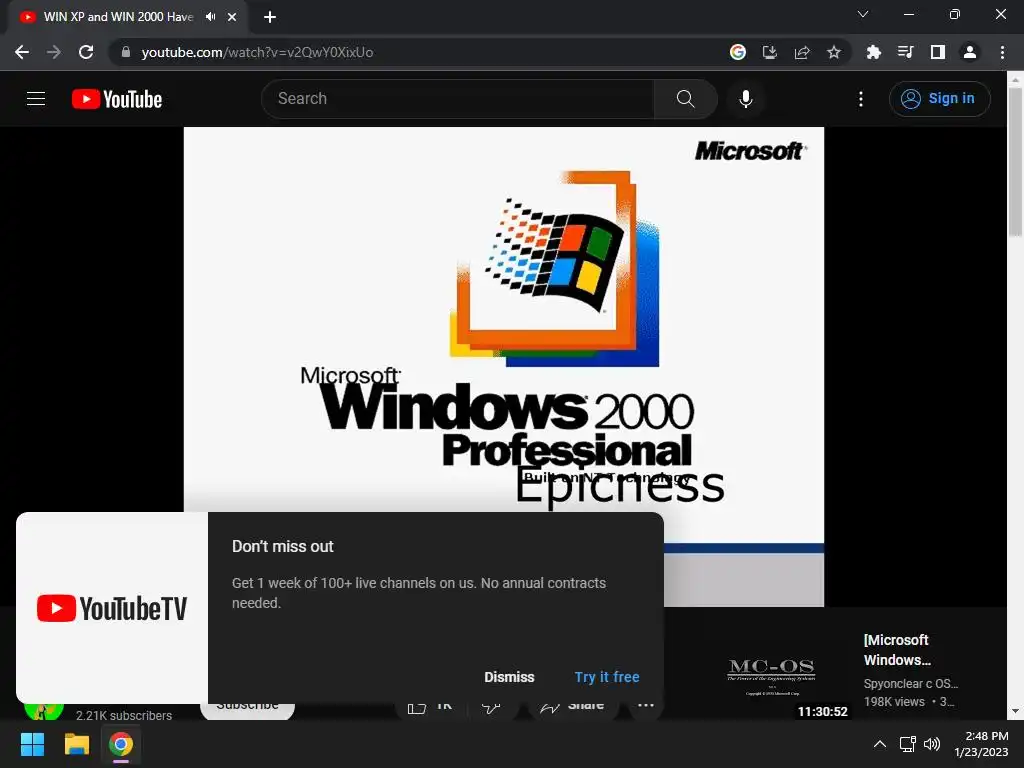Image resolution: width=1024 pixels, height=768 pixels.
Task: Reload the YouTube page
Action: click(86, 52)
